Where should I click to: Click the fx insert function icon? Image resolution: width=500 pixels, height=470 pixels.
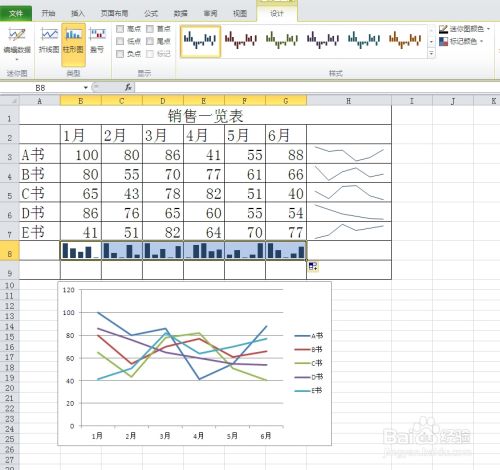point(128,88)
